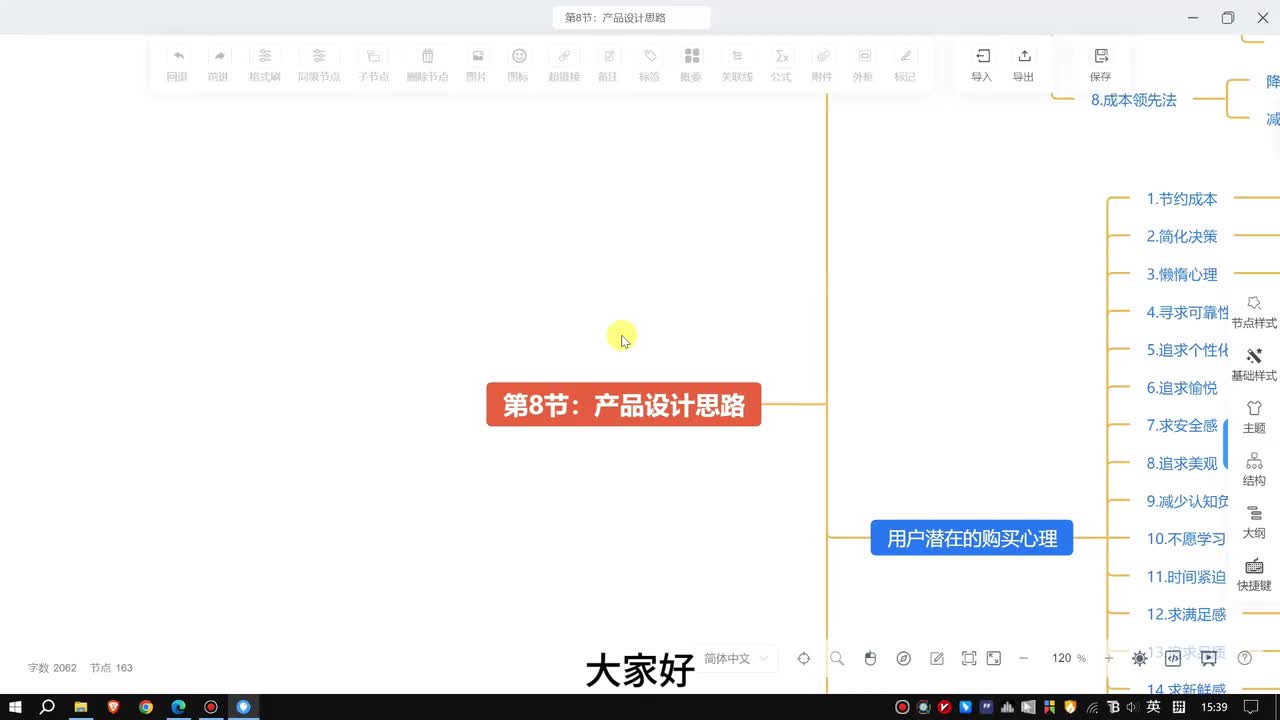Screen dimensions: 1280x720
Task: Click the 前进 (redo) toolbar icon
Action: pyautogui.click(x=218, y=65)
